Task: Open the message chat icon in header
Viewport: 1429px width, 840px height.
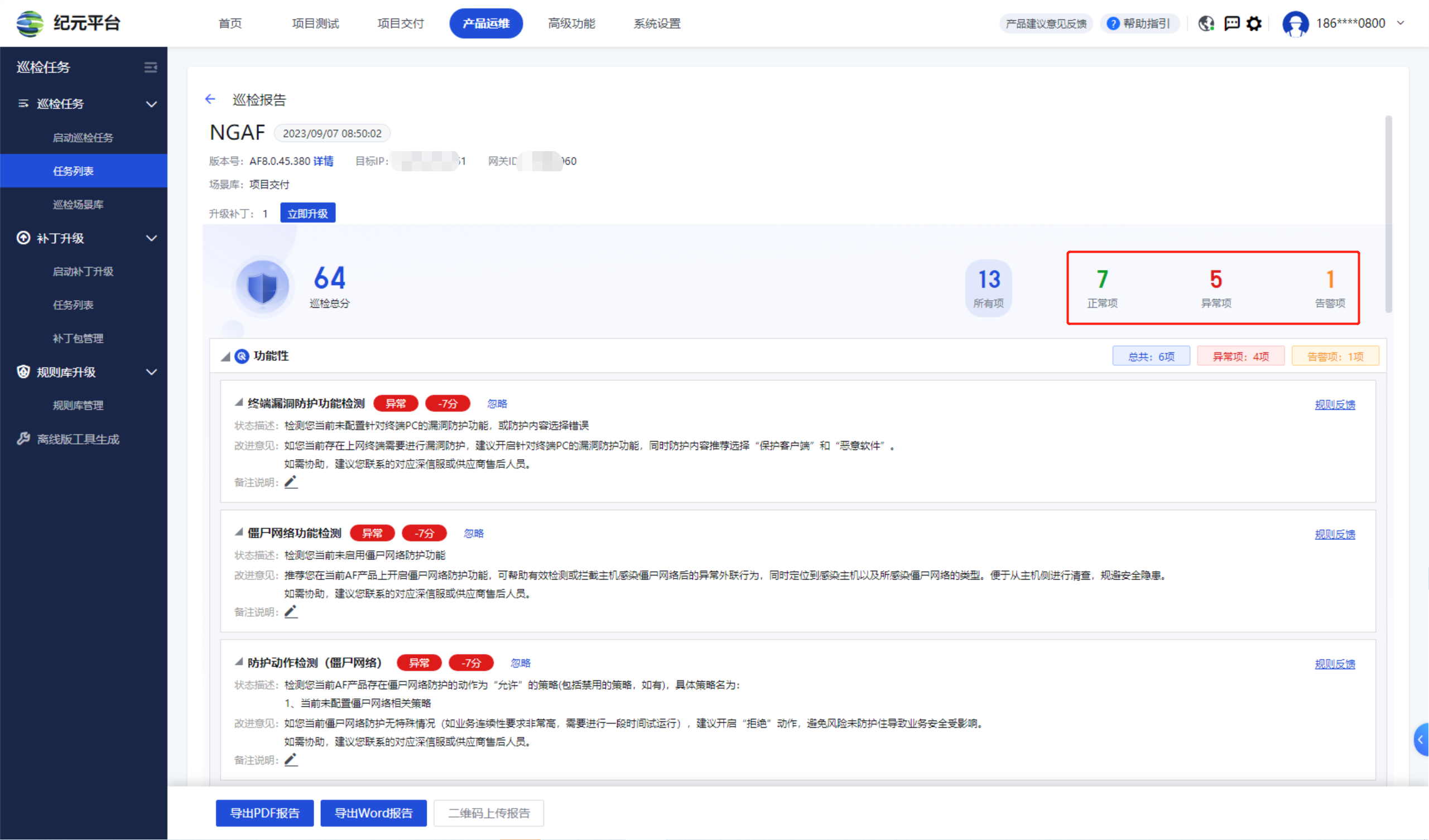Action: 1231,23
